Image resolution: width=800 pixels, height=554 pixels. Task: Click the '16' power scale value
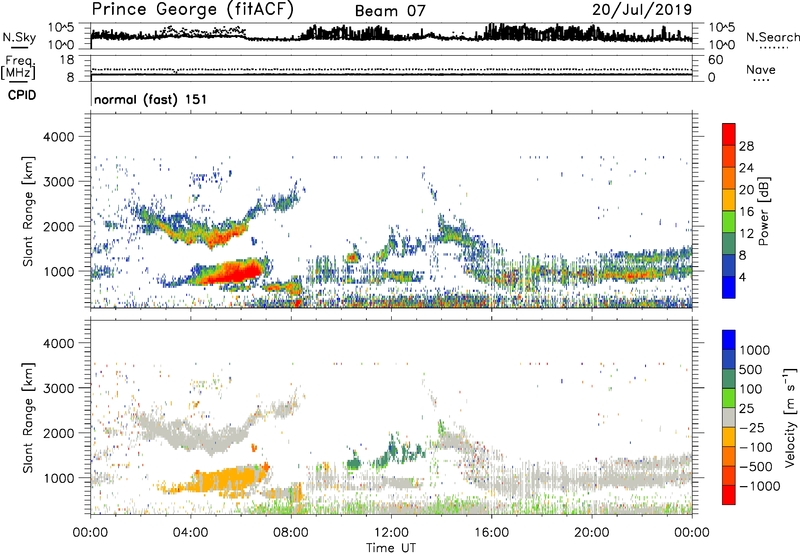point(746,212)
